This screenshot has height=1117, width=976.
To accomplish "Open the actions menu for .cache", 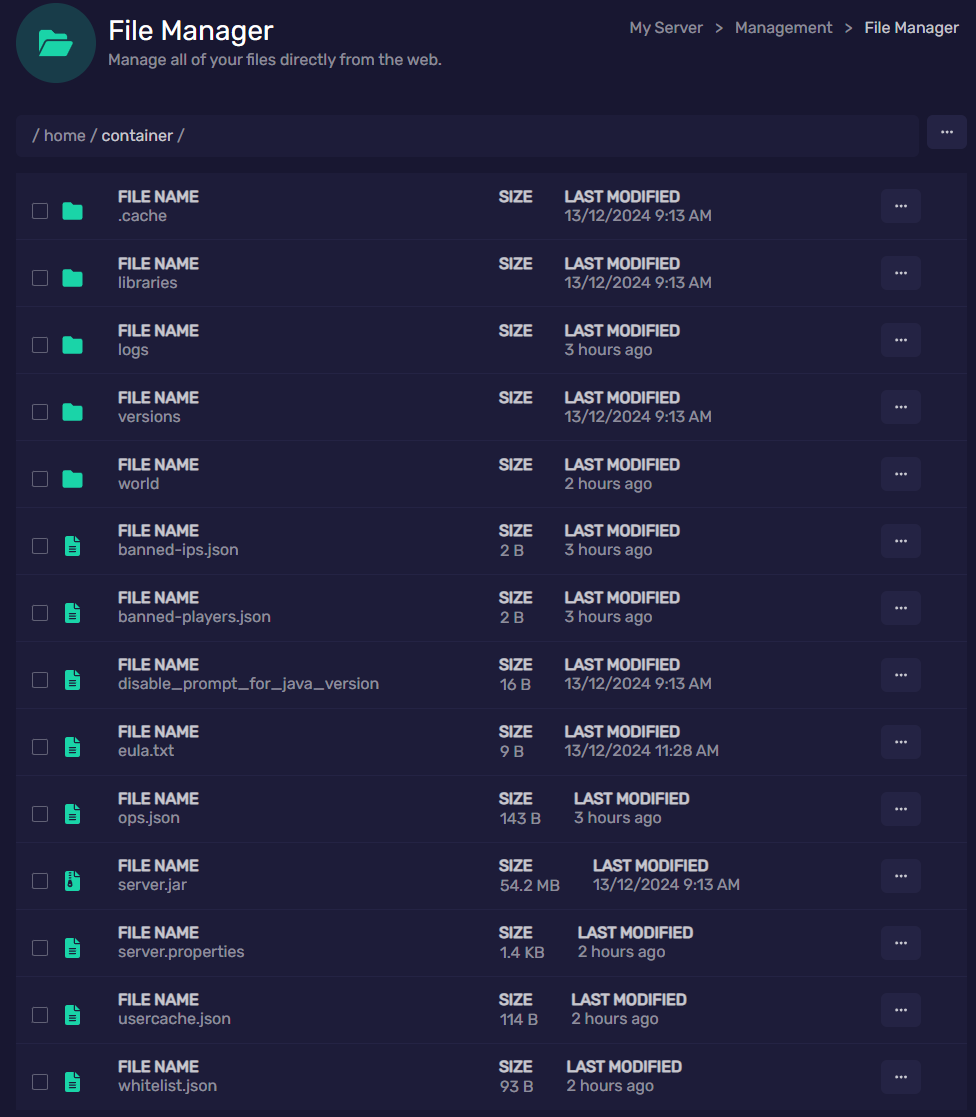I will [x=900, y=206].
